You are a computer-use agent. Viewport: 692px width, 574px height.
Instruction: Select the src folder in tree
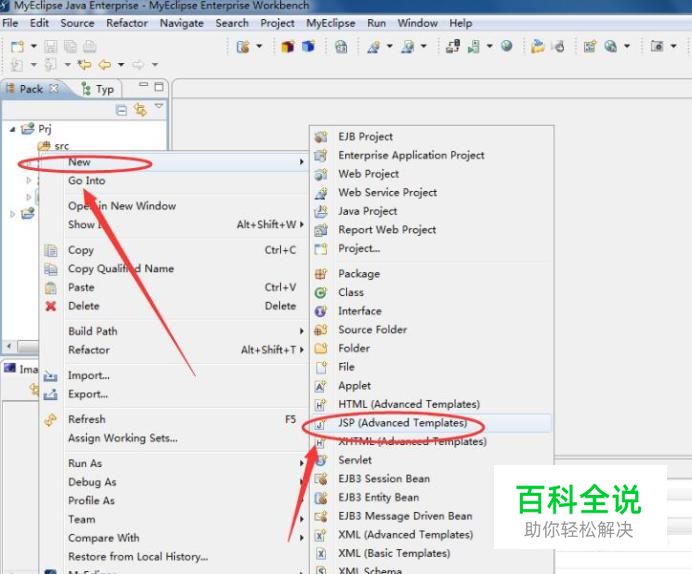(54, 146)
